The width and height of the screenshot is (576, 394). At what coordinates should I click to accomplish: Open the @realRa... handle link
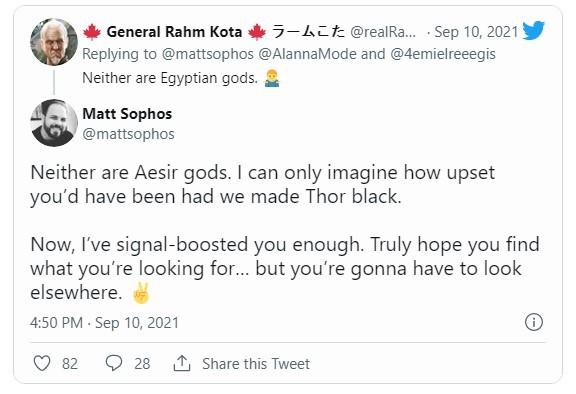coord(383,32)
